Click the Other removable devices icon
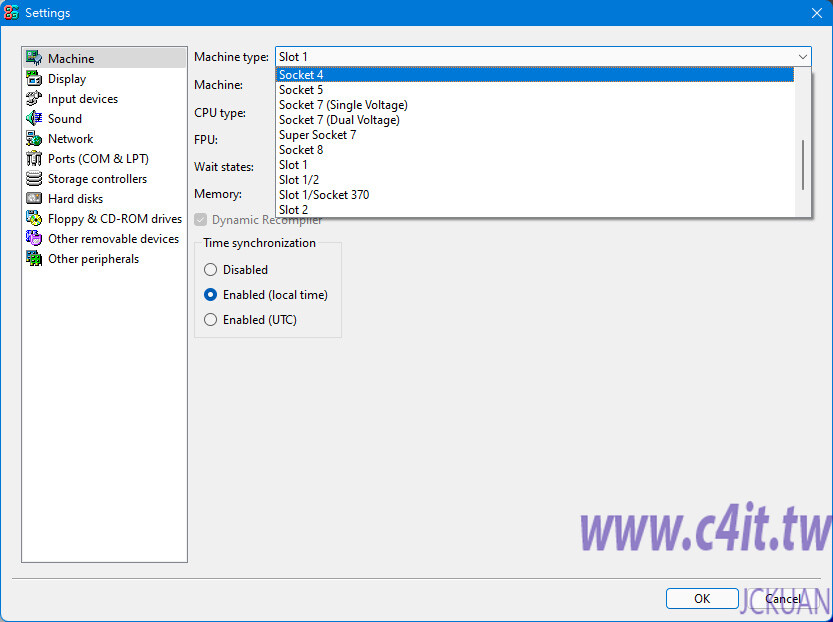The width and height of the screenshot is (833, 622). click(x=34, y=238)
